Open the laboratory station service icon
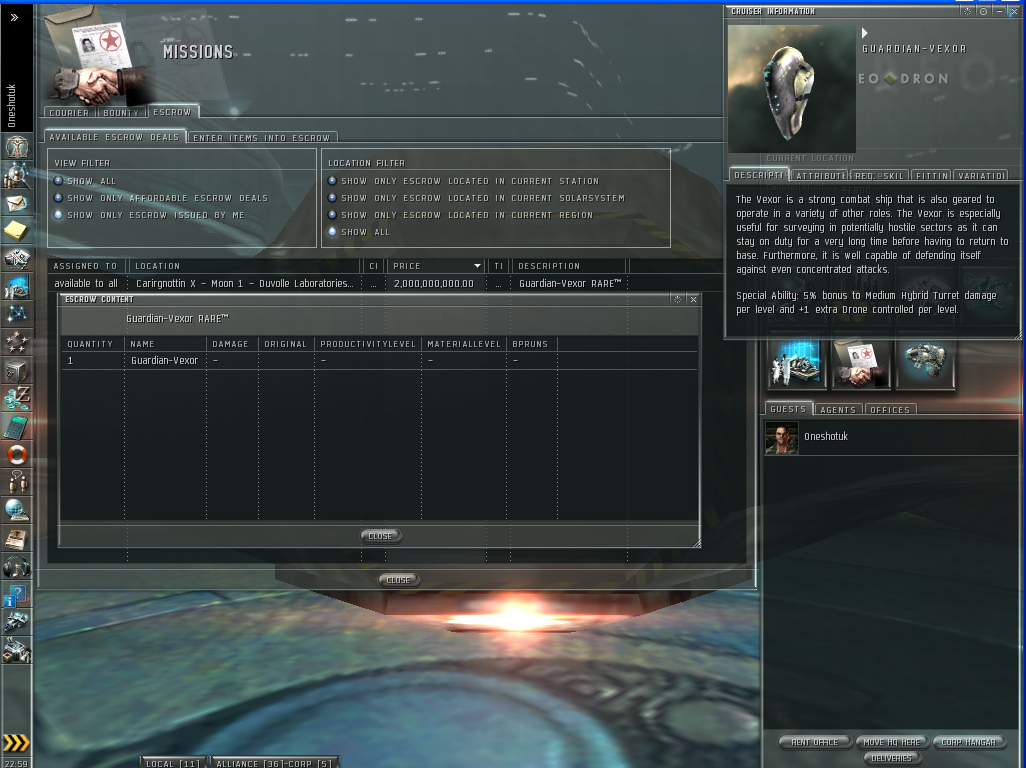Image resolution: width=1026 pixels, height=768 pixels. (796, 364)
